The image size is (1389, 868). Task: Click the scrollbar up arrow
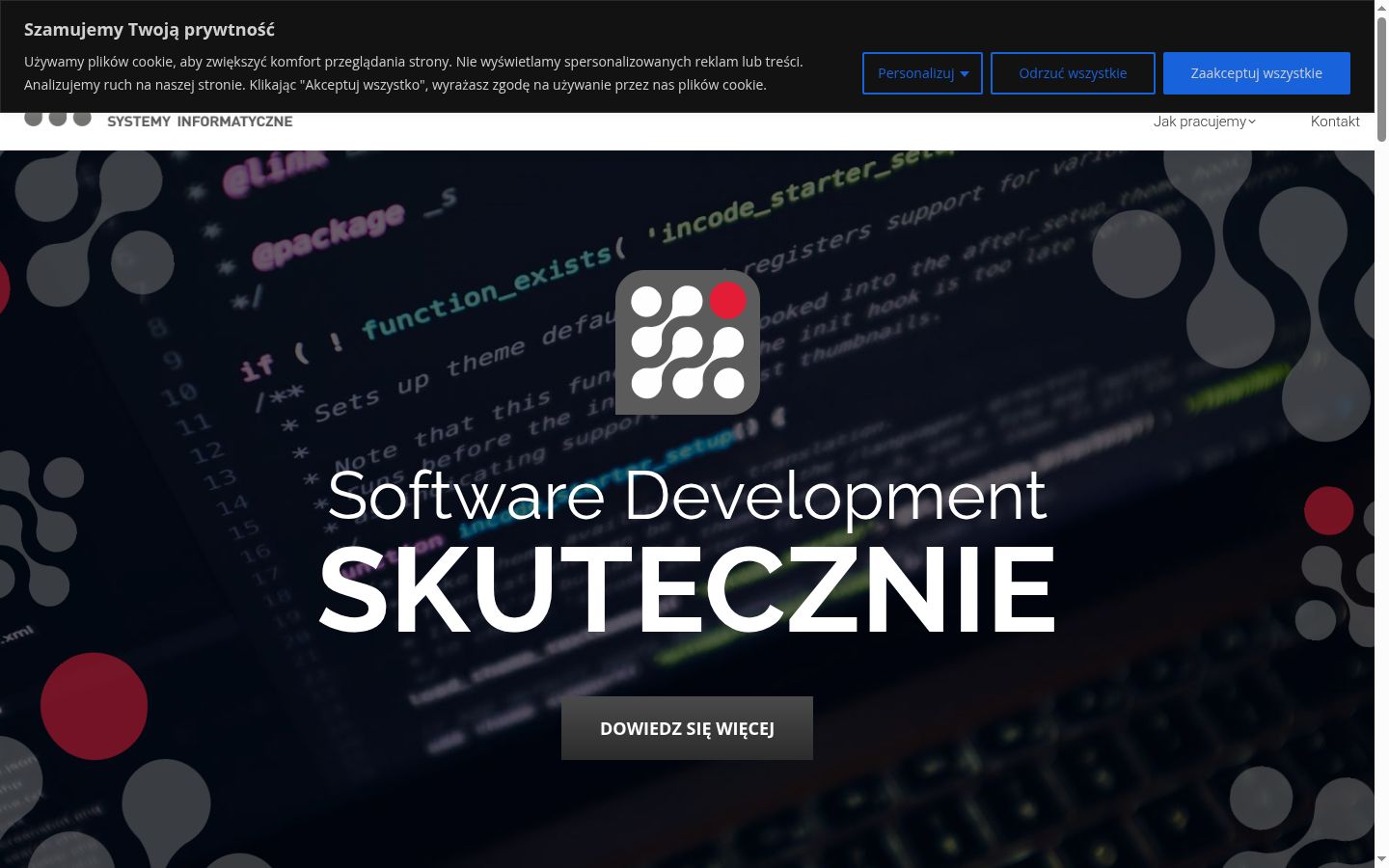[1381, 8]
